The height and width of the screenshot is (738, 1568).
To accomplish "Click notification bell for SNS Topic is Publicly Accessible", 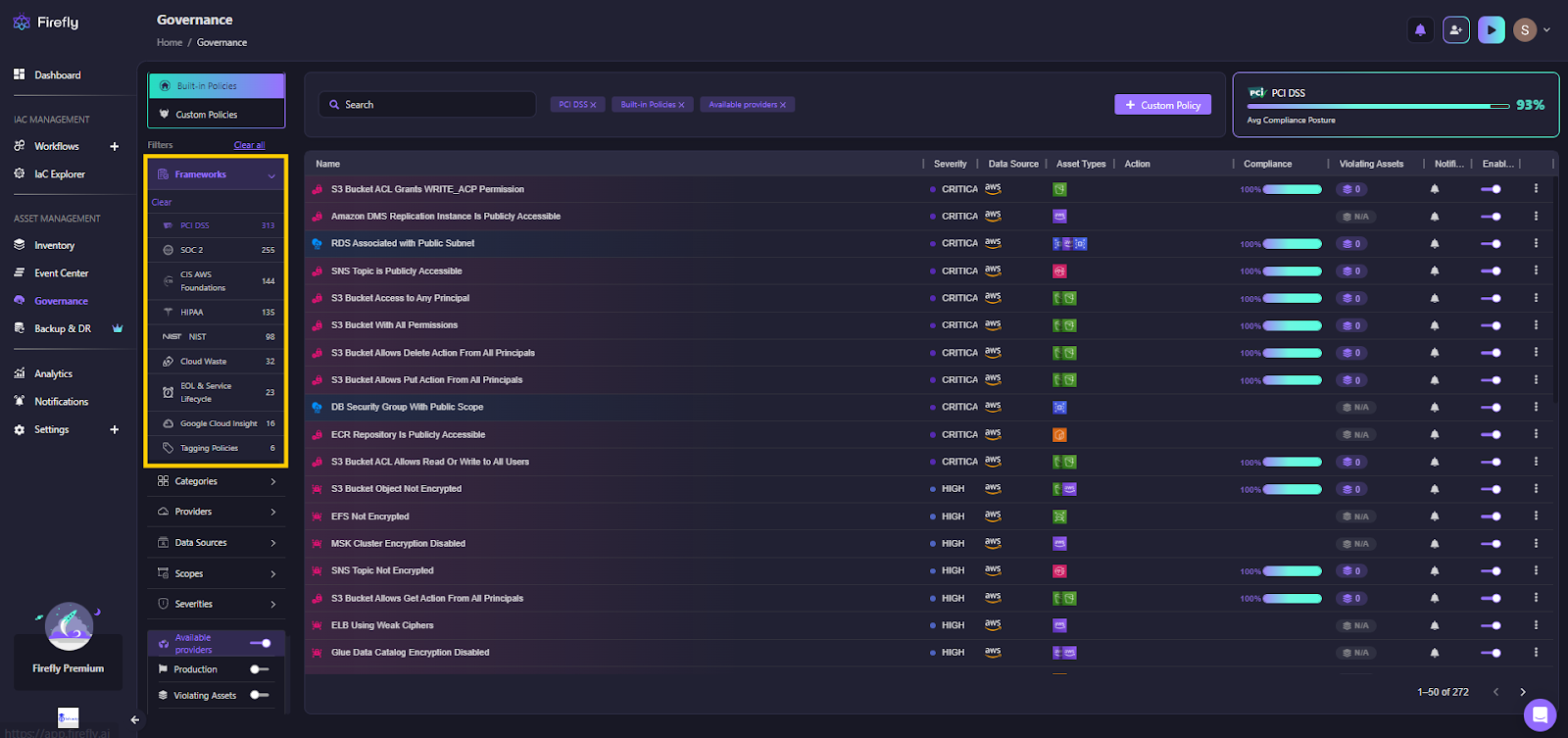I will pyautogui.click(x=1435, y=271).
